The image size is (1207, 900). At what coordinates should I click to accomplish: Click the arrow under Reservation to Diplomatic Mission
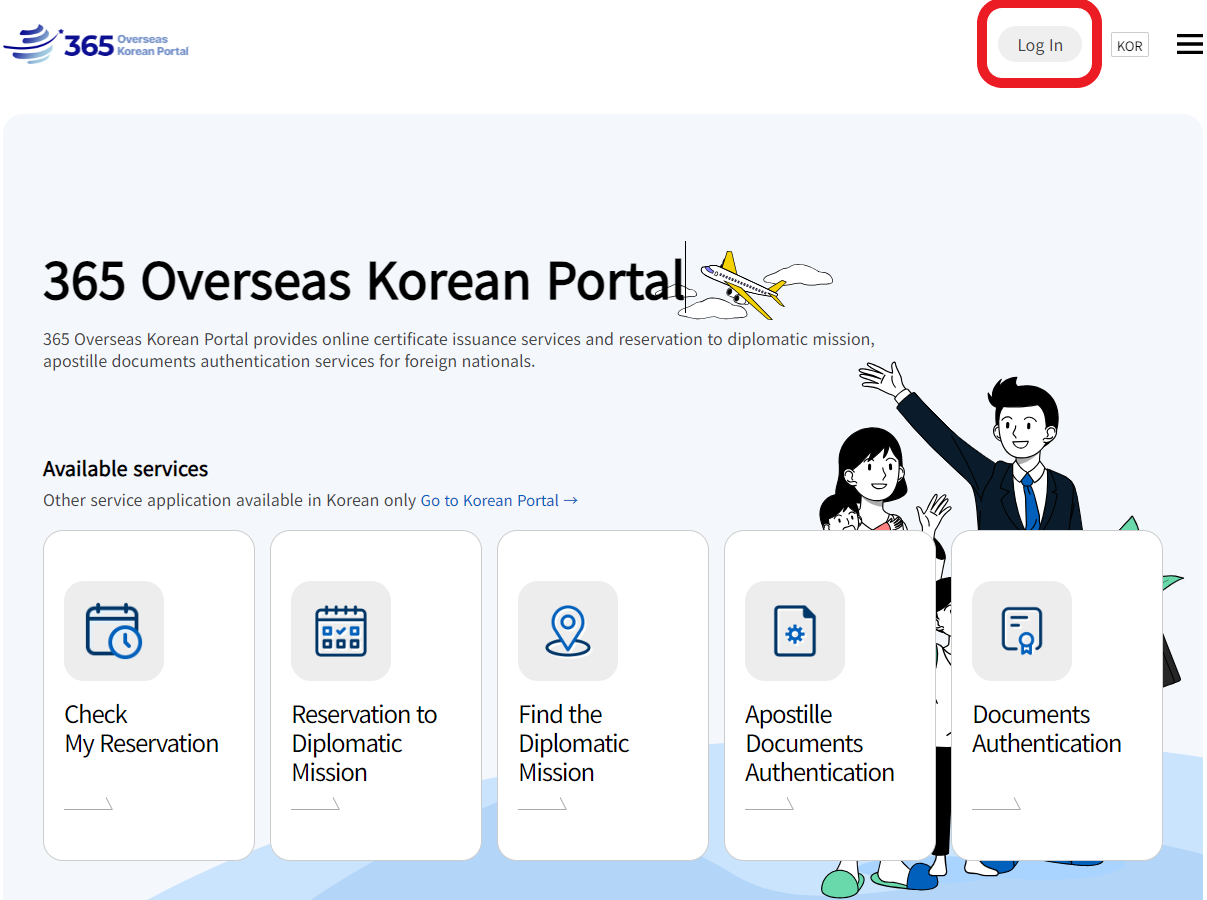tap(316, 804)
